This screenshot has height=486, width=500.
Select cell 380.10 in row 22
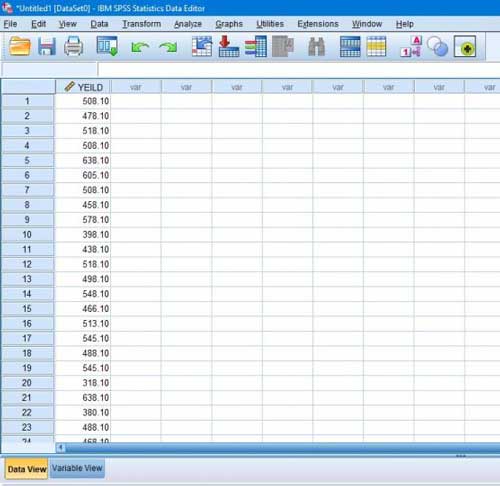pos(83,413)
